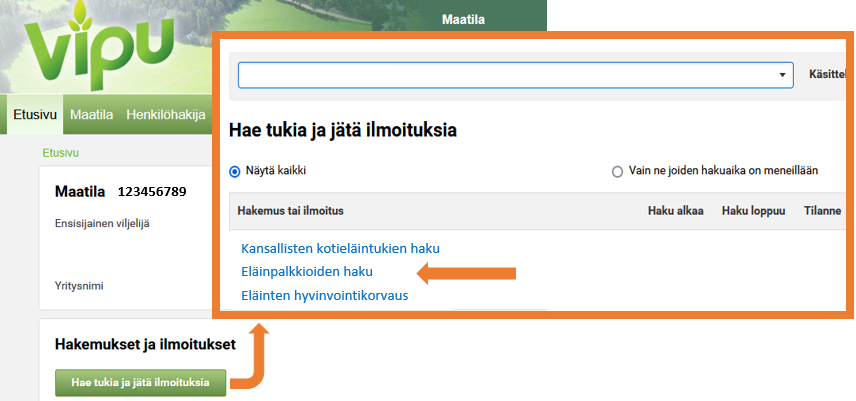Click the Ensisijainen viljelijä label
856x401 pixels.
point(102,223)
